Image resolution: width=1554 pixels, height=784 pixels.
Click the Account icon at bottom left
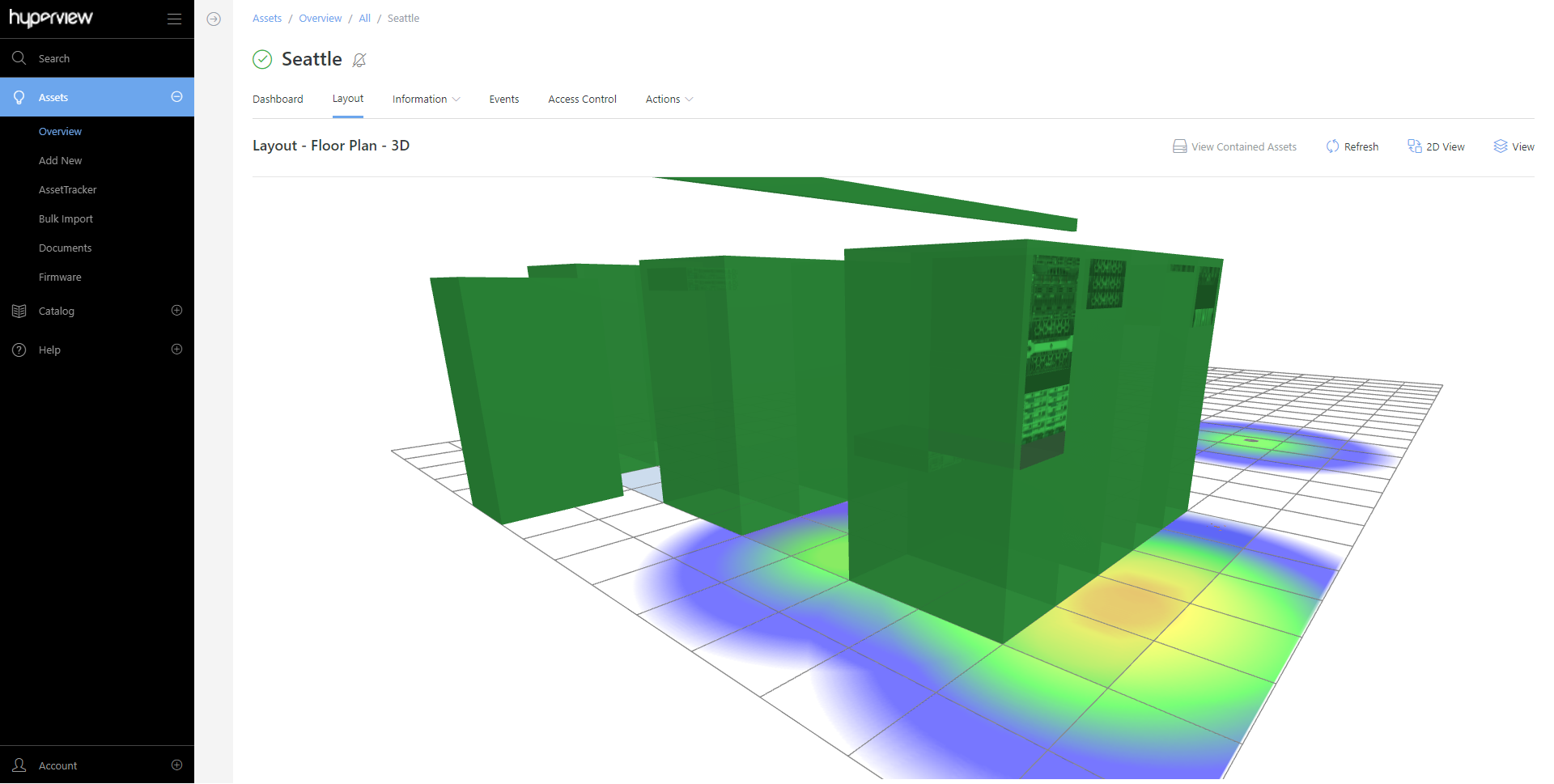pyautogui.click(x=19, y=765)
